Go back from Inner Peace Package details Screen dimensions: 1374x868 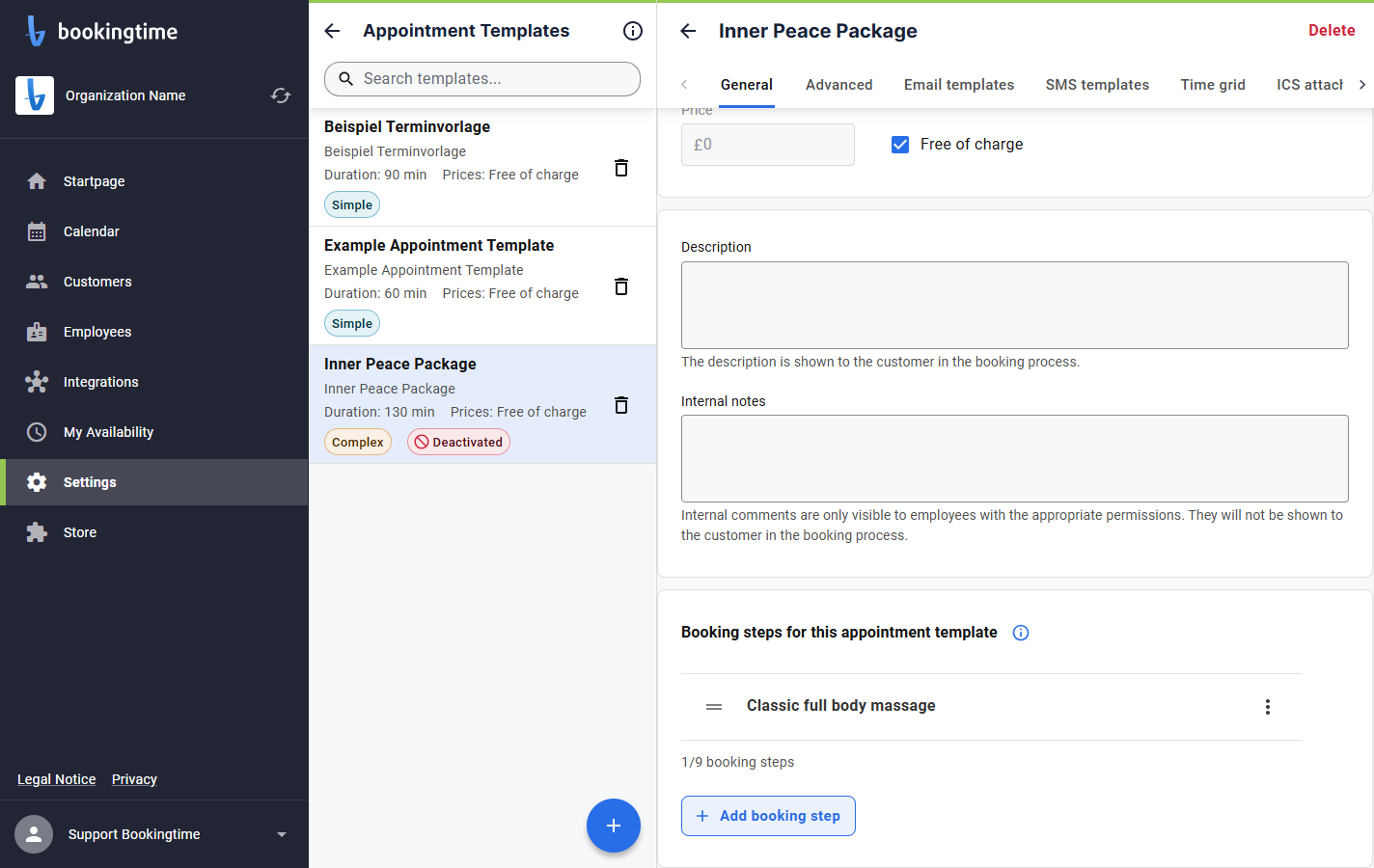tap(688, 31)
